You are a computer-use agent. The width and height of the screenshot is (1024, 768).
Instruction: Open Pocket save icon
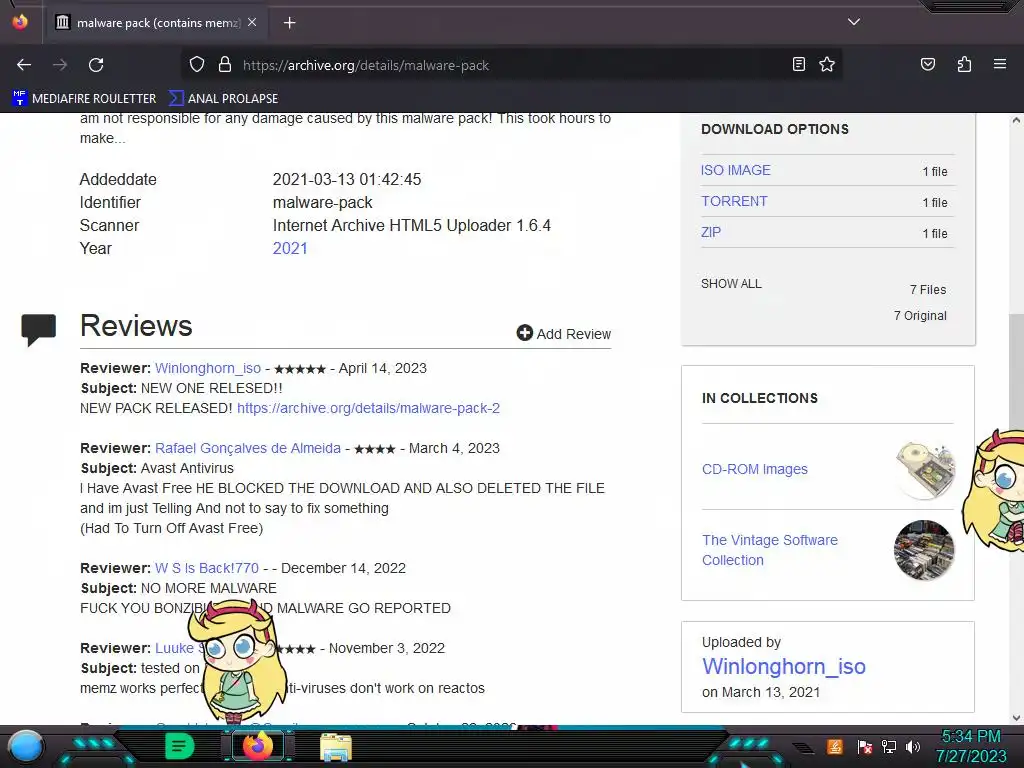click(x=927, y=64)
